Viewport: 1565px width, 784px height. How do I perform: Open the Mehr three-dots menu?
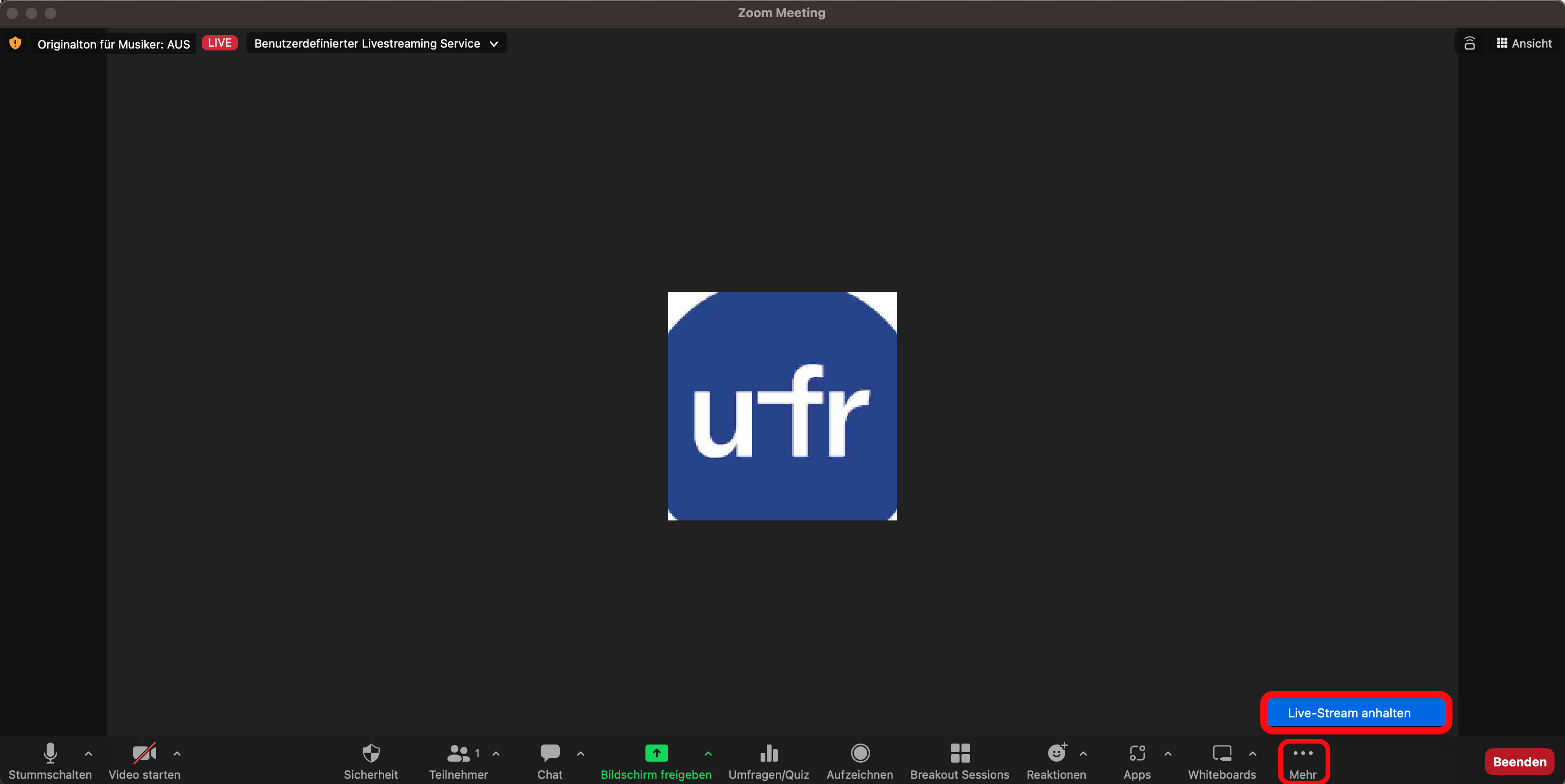pyautogui.click(x=1303, y=762)
